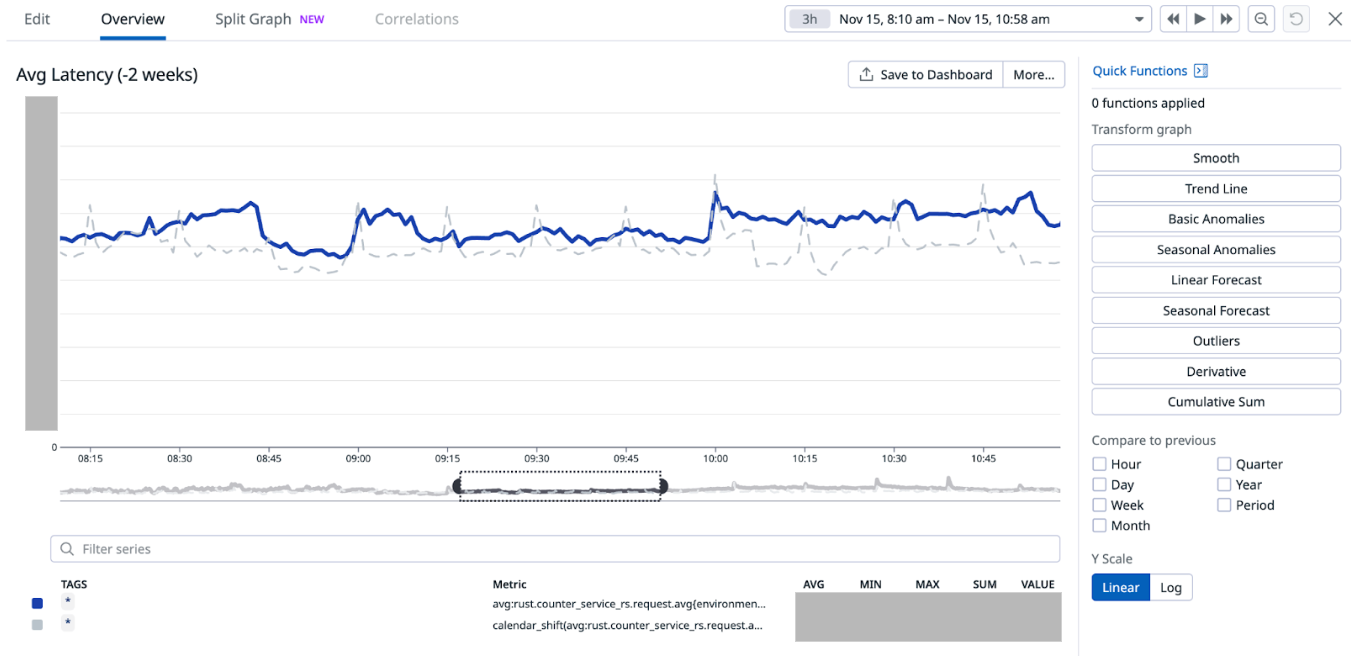Click the gray series color swatch
Image resolution: width=1351 pixels, height=656 pixels.
[37, 625]
